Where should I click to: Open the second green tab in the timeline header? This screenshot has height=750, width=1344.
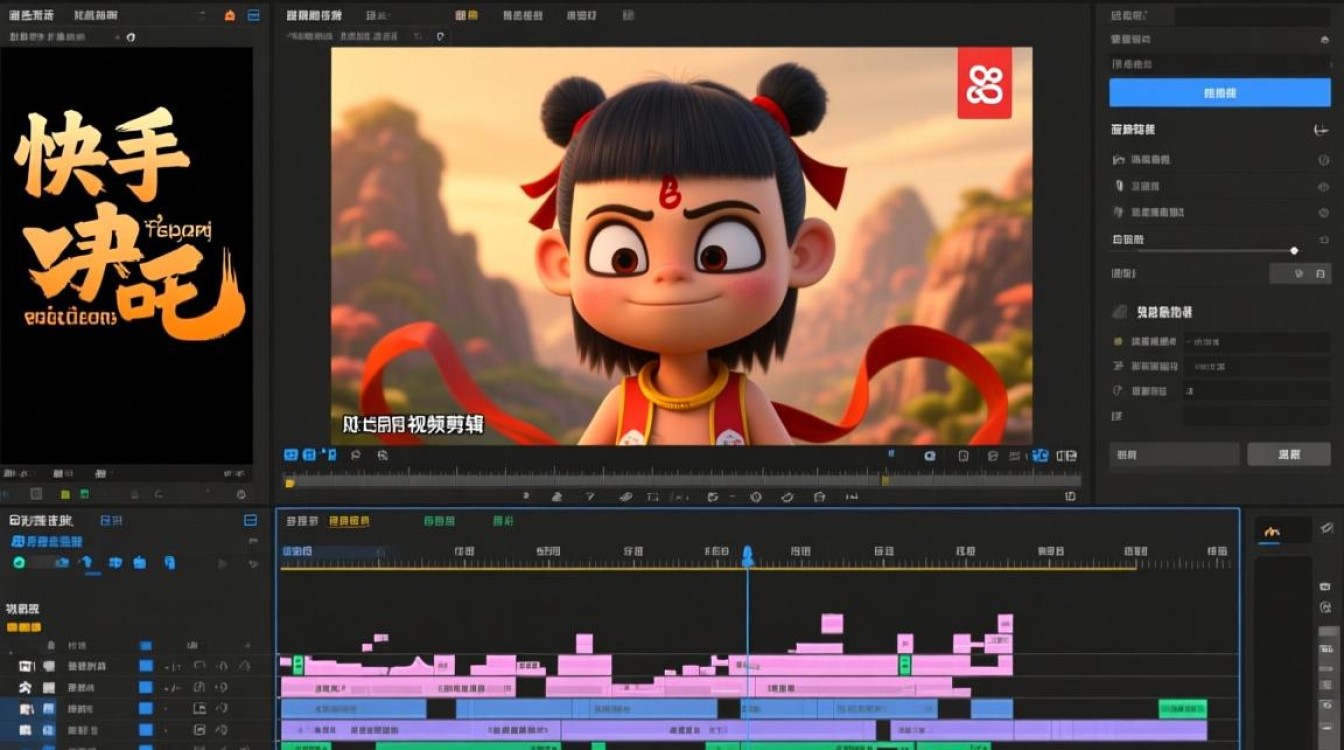[x=503, y=521]
